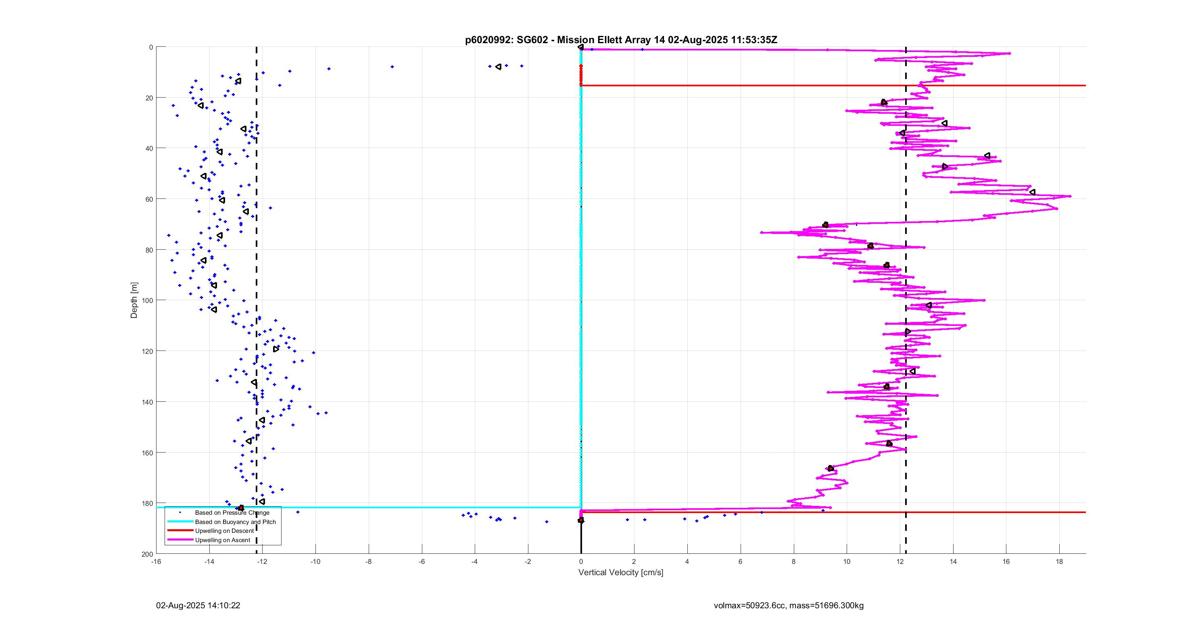Click the depth-axis tick label '180'
Viewport: 1200px width, 622px height.
(x=146, y=503)
